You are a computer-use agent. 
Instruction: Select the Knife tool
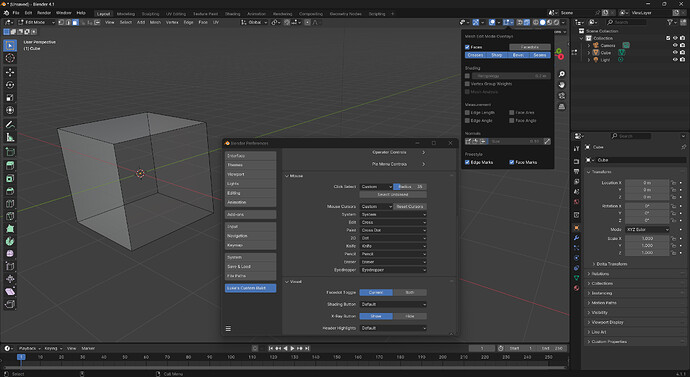click(x=10, y=216)
